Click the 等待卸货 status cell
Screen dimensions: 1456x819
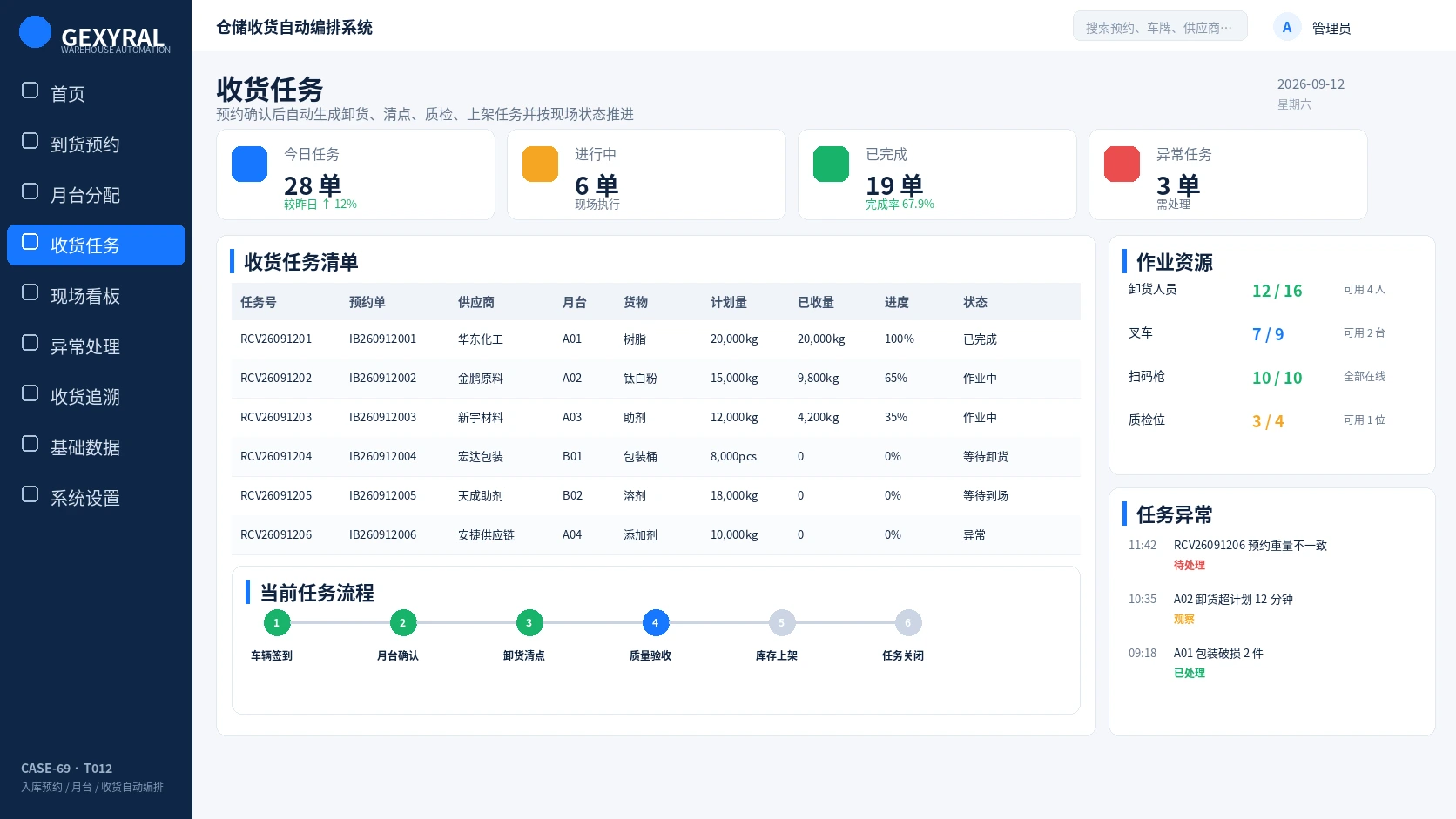tap(986, 457)
